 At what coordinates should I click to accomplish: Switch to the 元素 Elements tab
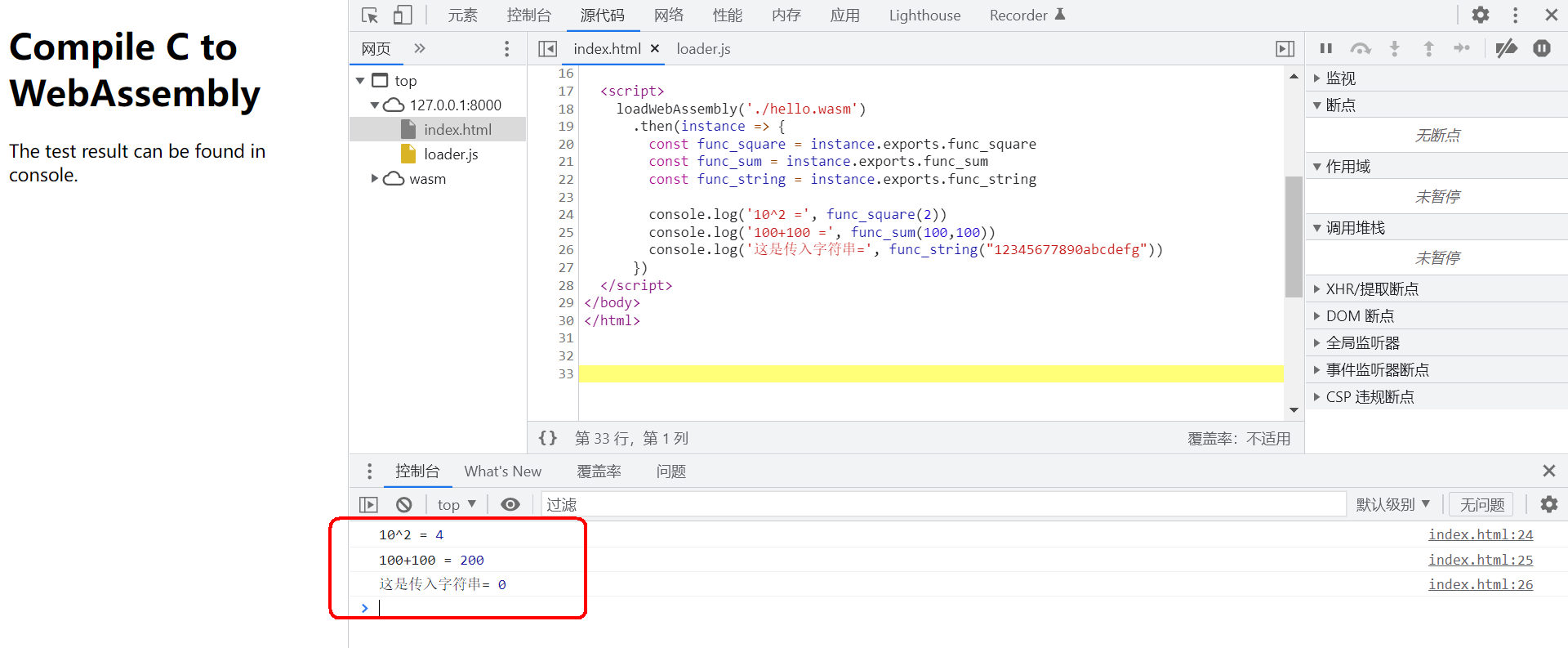coord(462,16)
